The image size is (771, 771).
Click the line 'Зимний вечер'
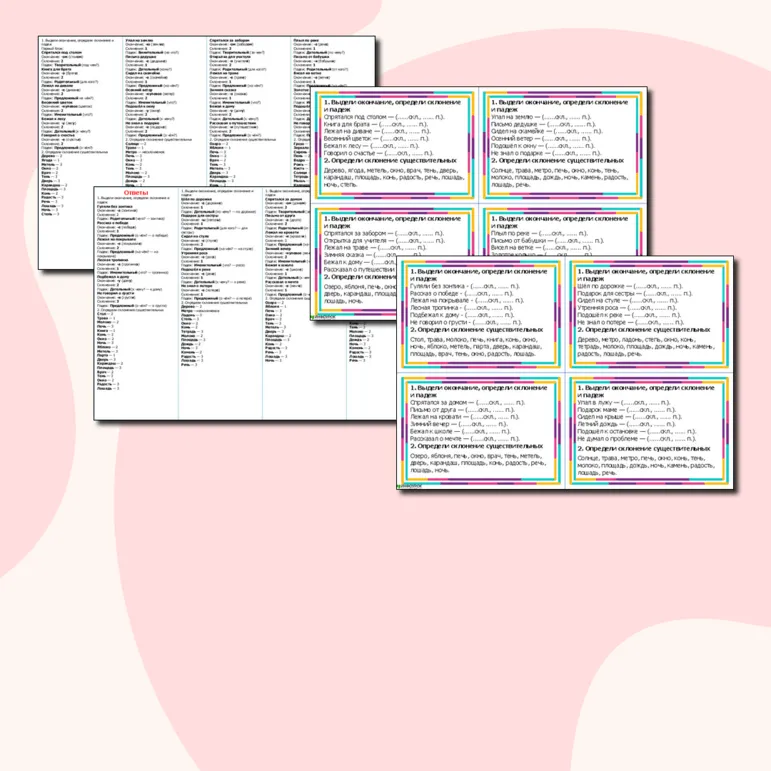(x=459, y=424)
